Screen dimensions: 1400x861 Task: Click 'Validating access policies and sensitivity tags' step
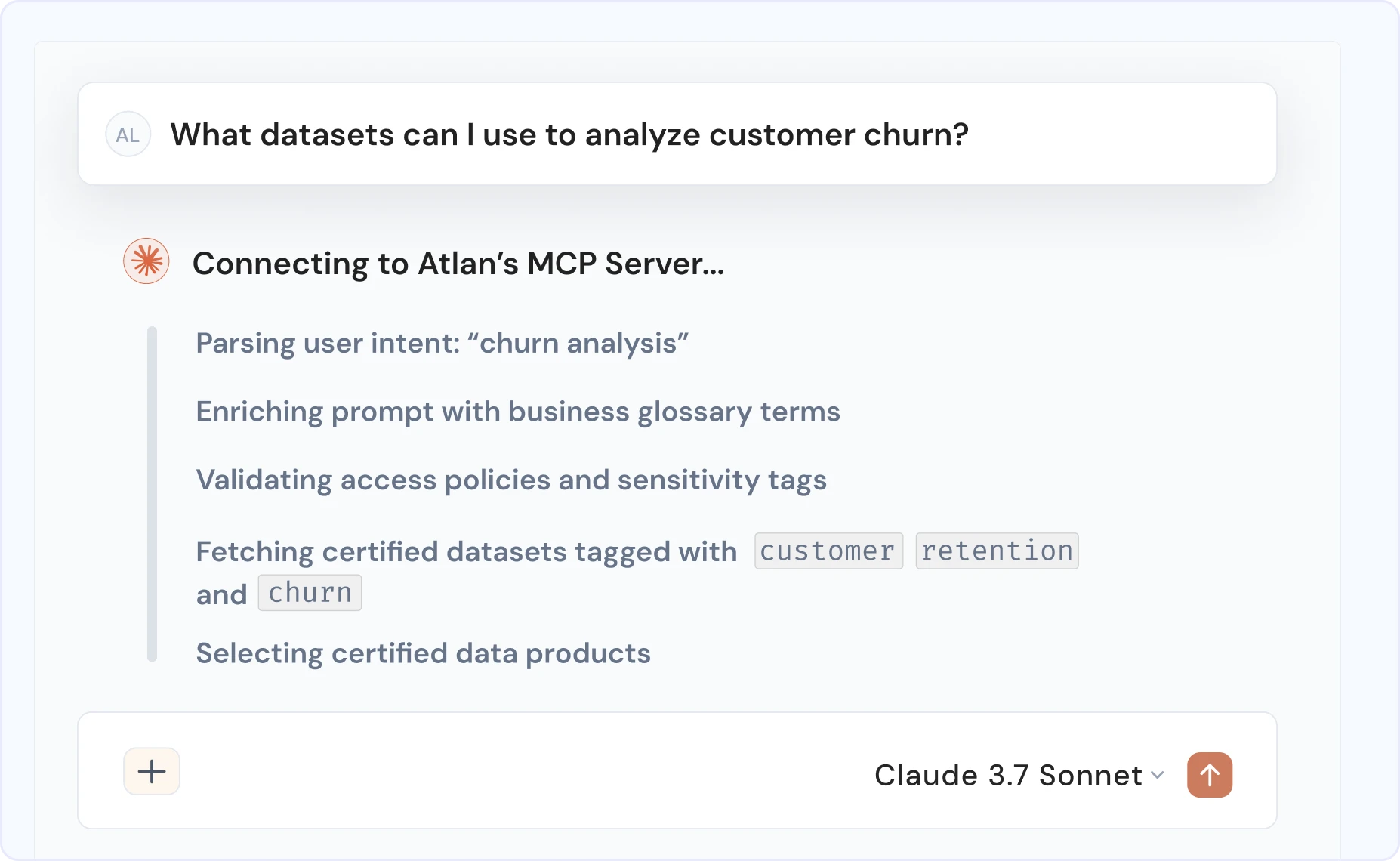[x=511, y=480]
